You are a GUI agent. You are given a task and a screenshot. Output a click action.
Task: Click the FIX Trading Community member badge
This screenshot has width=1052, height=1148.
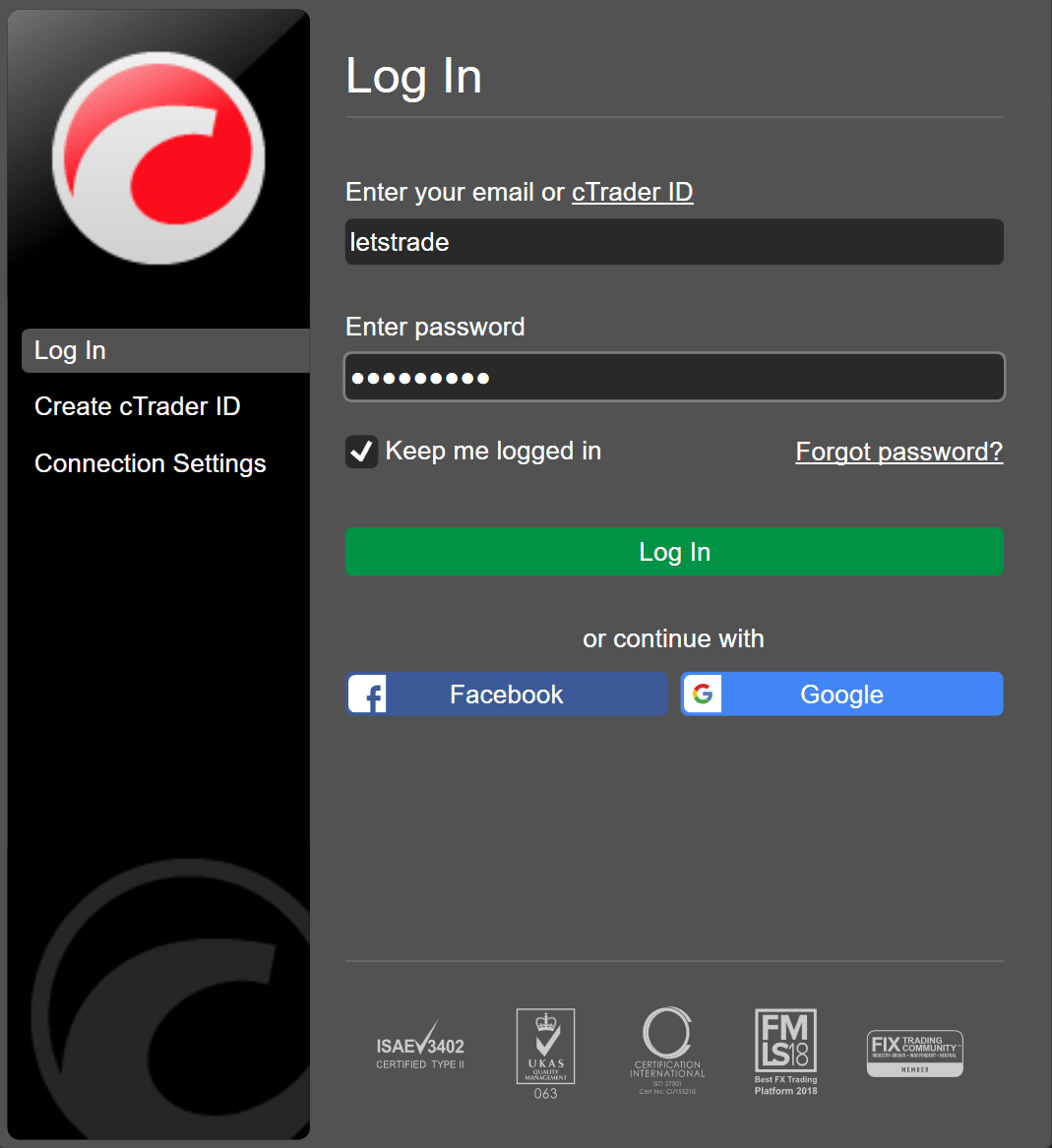tap(914, 1053)
